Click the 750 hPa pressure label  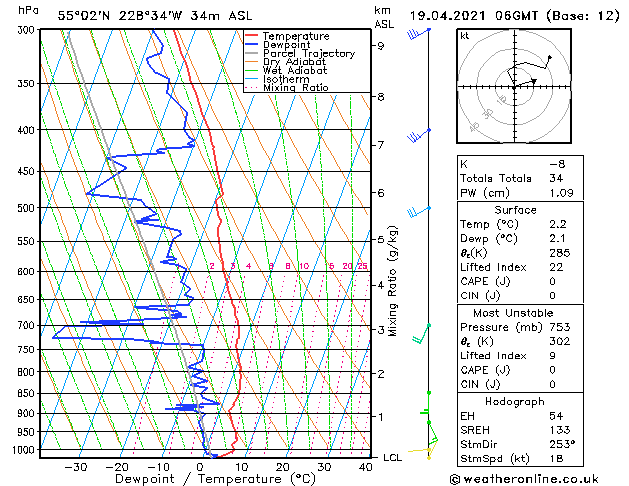(28, 350)
